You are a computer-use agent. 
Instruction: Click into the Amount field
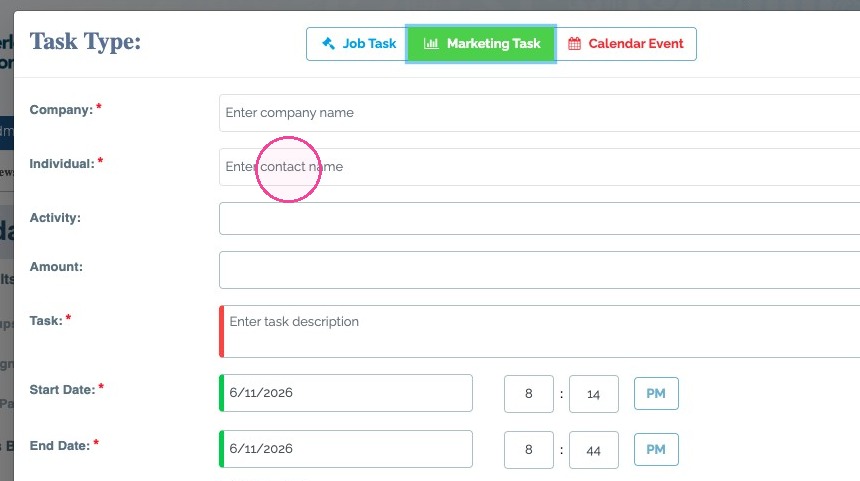click(x=539, y=270)
